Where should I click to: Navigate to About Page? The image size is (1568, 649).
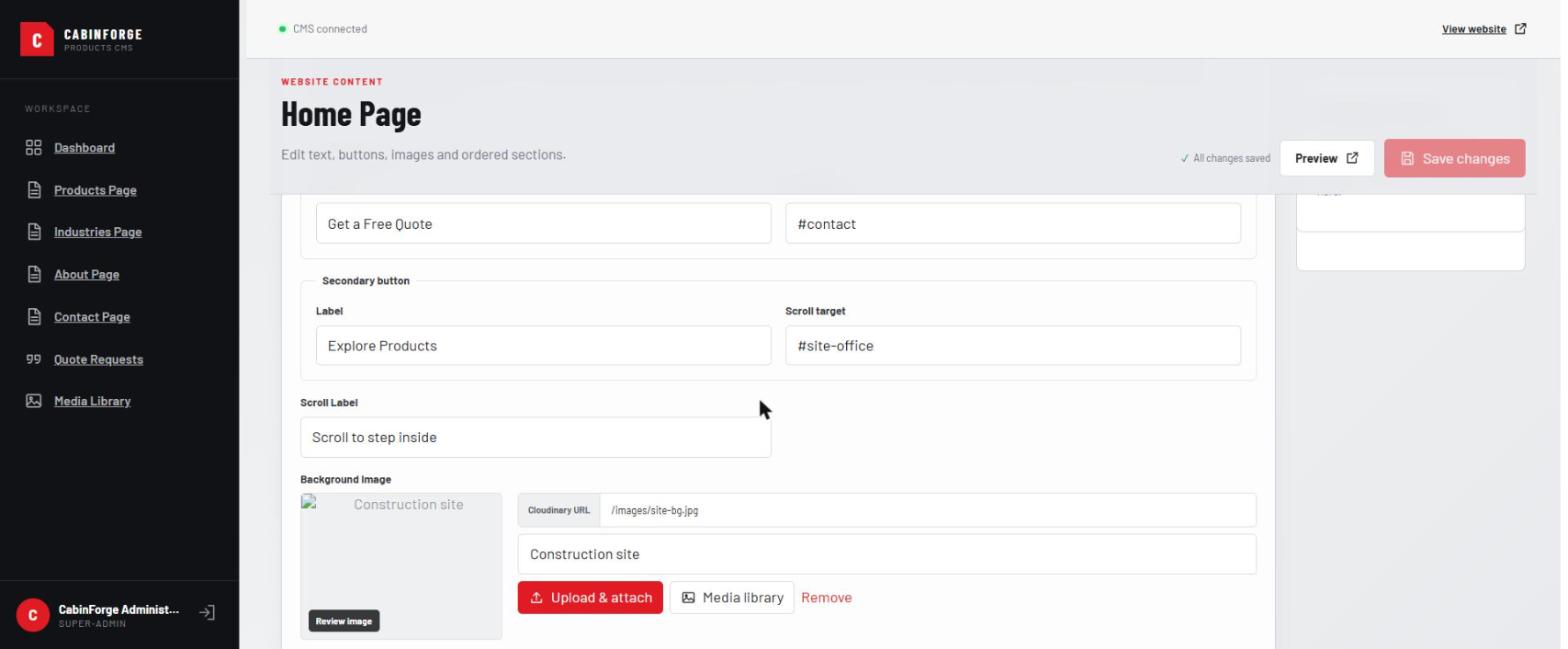click(x=87, y=274)
